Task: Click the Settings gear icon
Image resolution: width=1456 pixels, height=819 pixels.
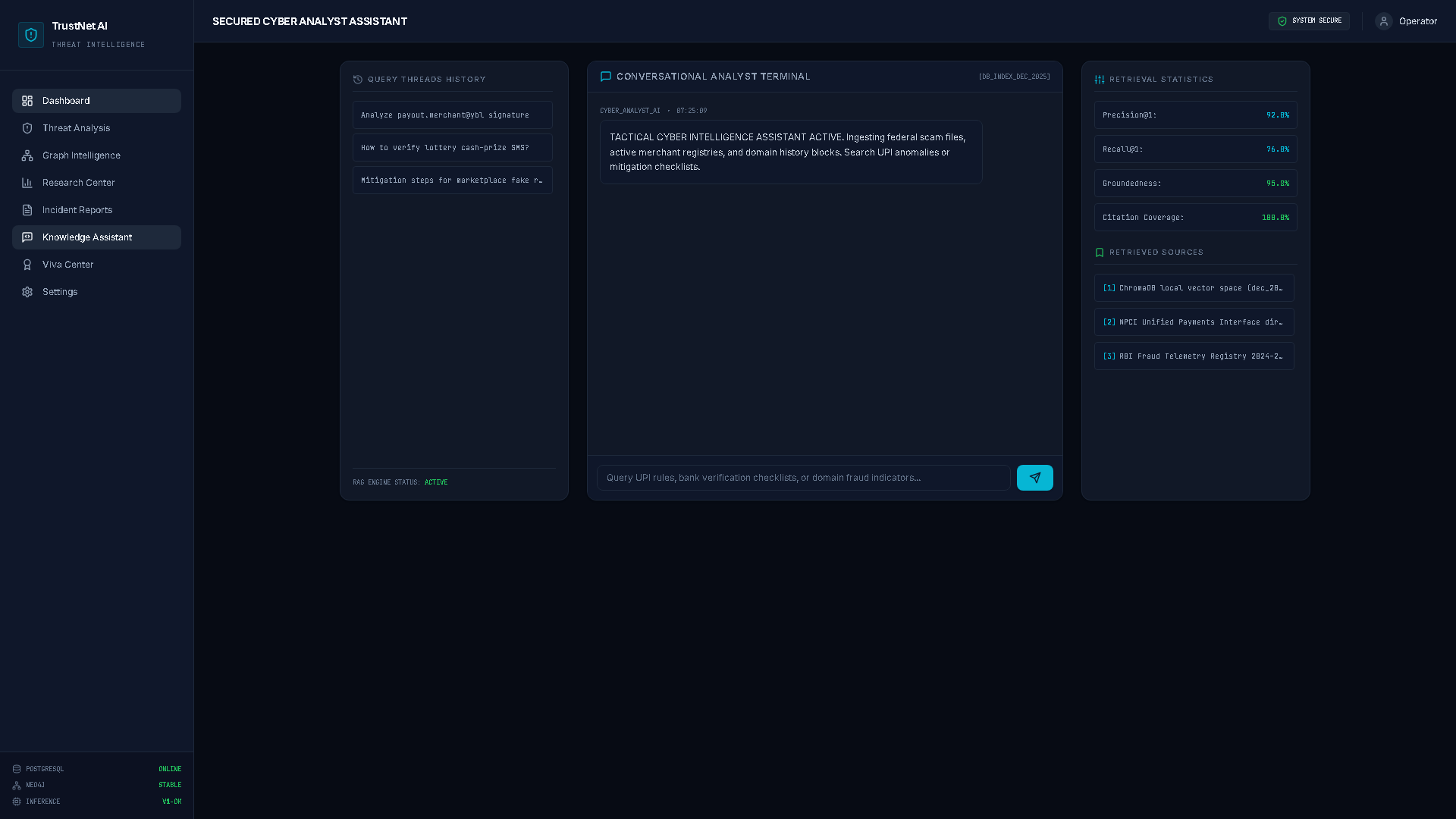Action: (x=27, y=292)
